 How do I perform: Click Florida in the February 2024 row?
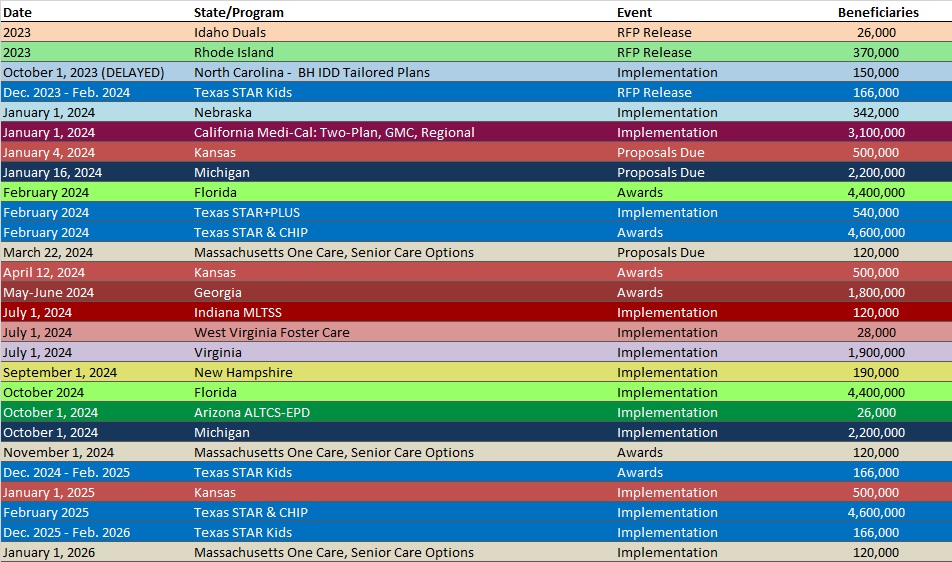(x=215, y=192)
